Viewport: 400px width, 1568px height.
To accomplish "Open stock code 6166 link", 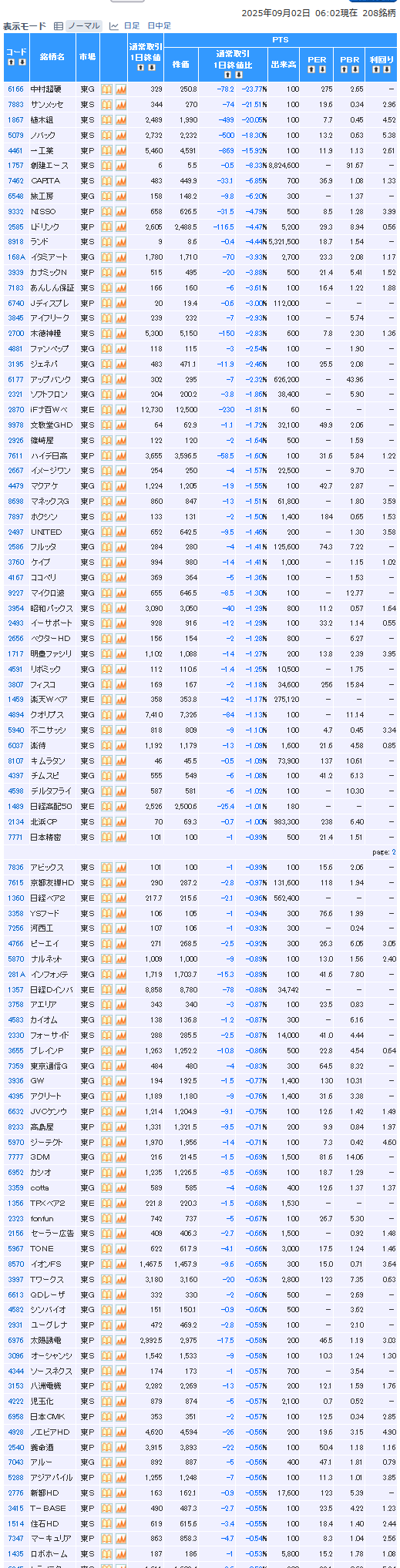I will [x=15, y=89].
